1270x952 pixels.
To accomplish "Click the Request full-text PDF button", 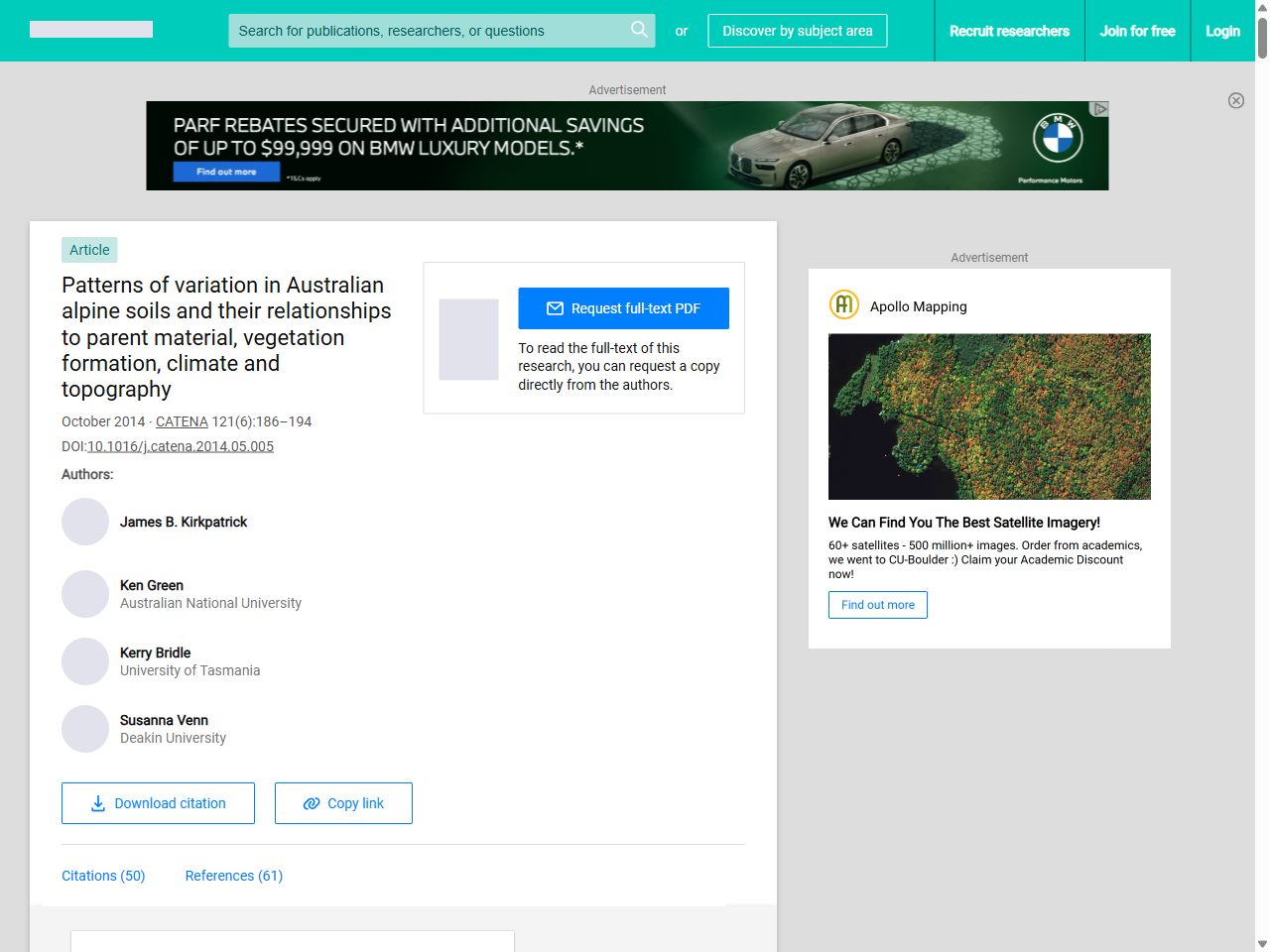I will point(623,307).
